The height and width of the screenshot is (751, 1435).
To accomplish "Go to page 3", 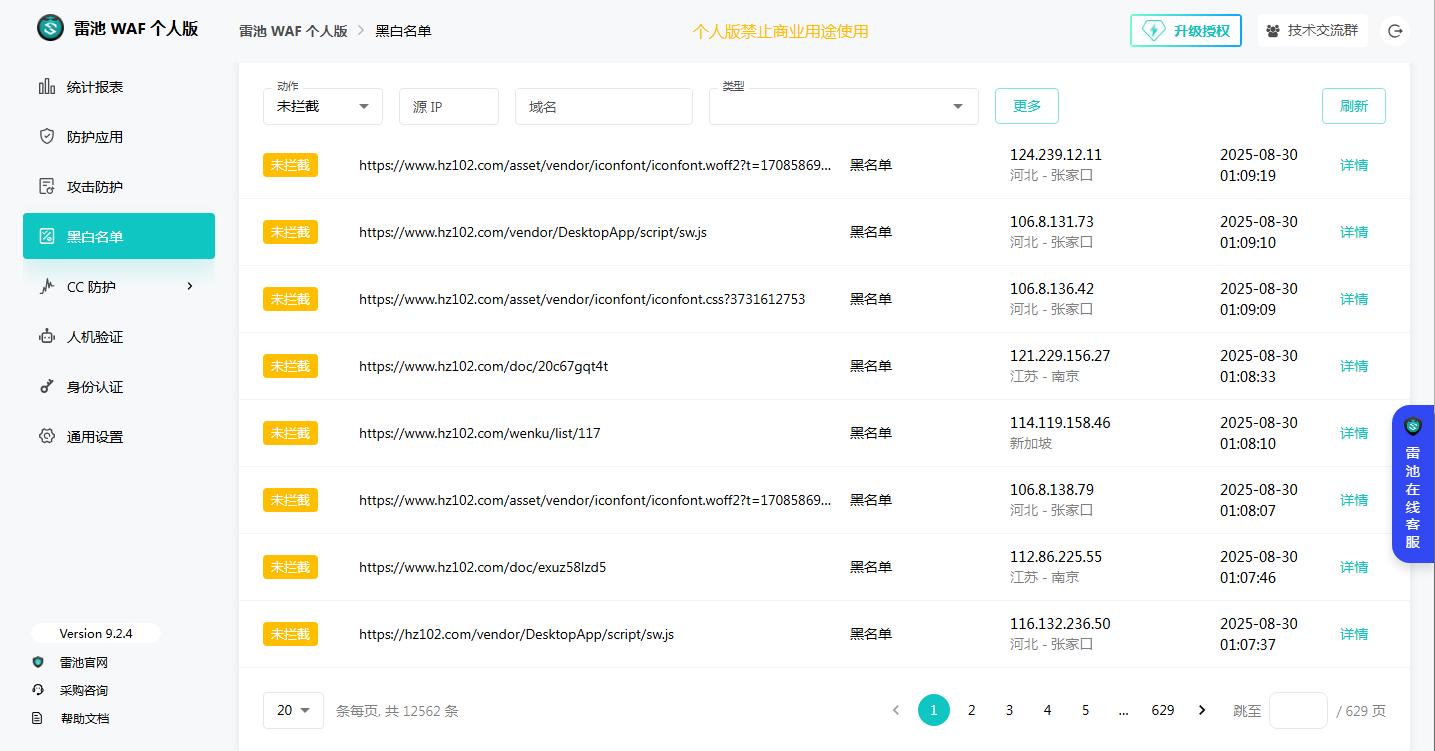I will pos(1009,710).
